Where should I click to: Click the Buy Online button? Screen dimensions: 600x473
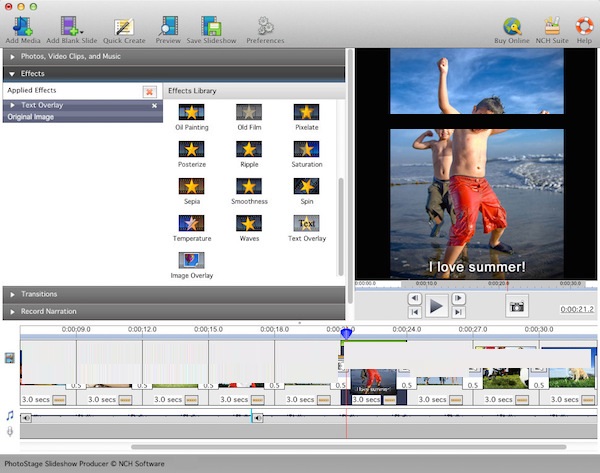click(513, 26)
